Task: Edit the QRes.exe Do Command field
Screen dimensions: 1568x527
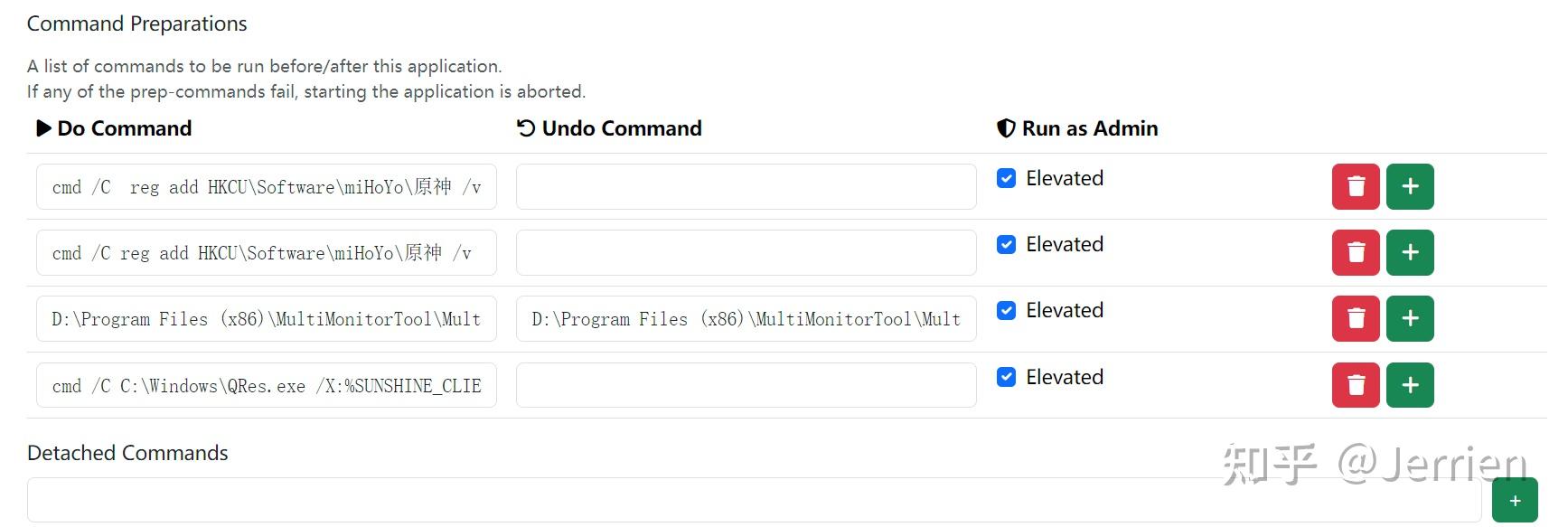Action: (x=267, y=385)
